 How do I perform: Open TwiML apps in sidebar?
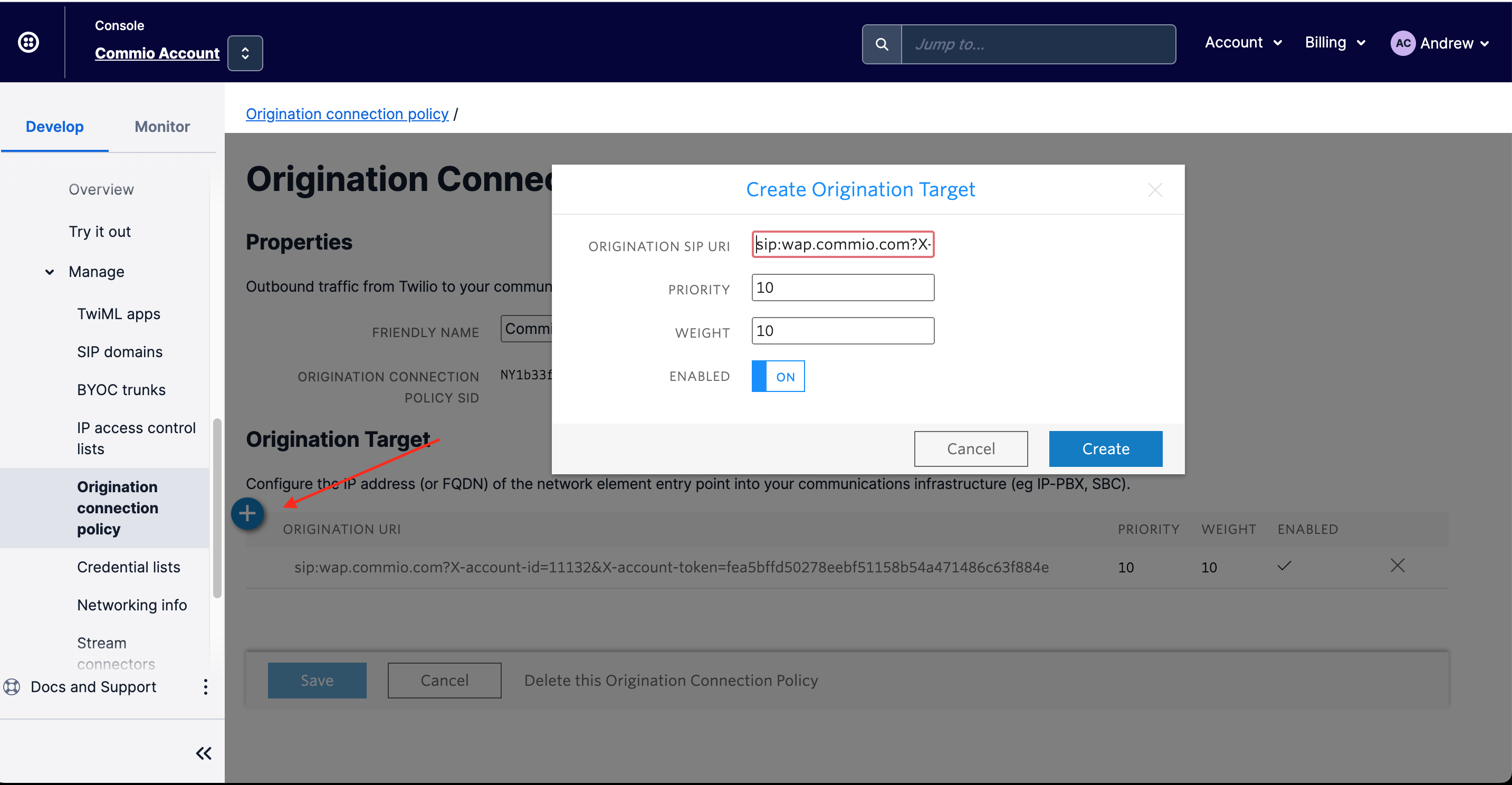[119, 314]
